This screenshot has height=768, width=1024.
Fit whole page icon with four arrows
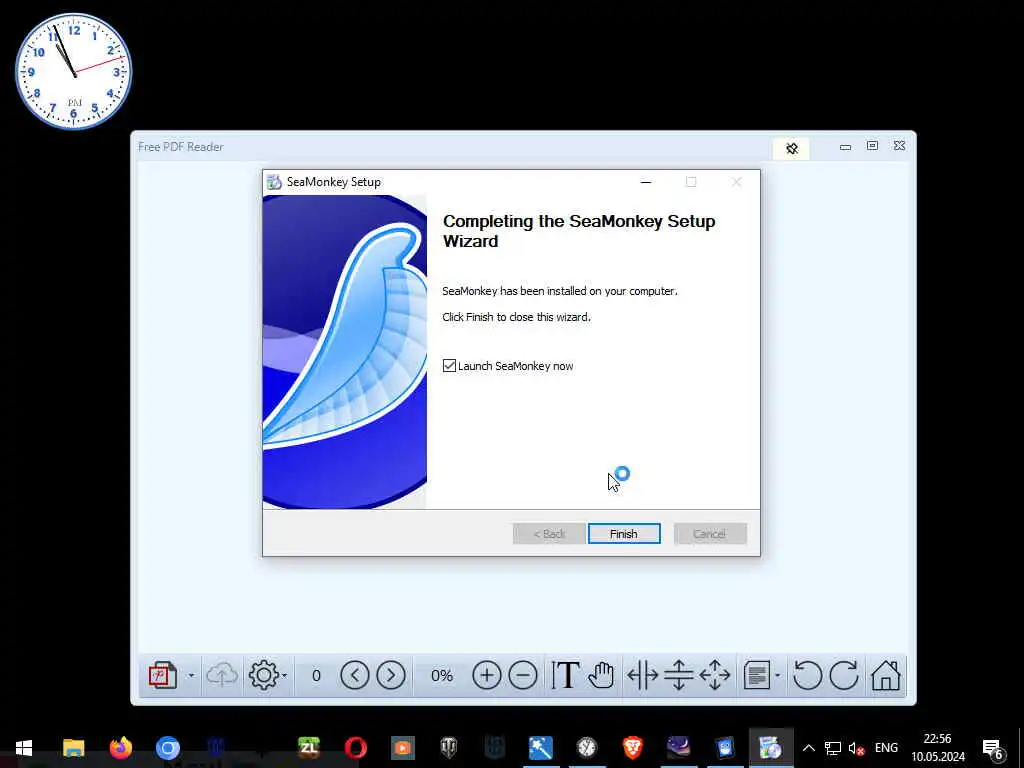pyautogui.click(x=715, y=675)
